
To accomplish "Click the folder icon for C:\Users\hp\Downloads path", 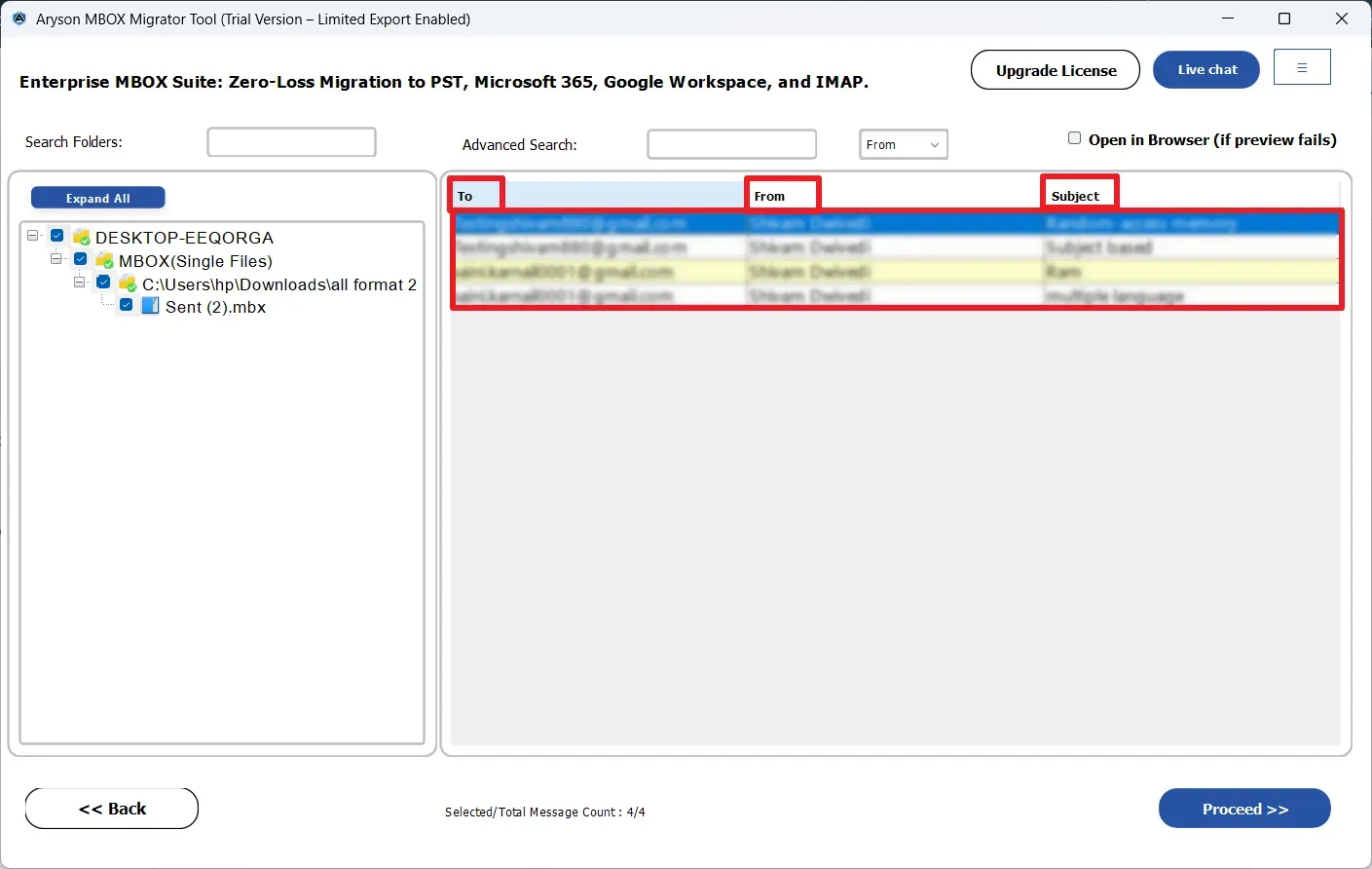I will (129, 283).
